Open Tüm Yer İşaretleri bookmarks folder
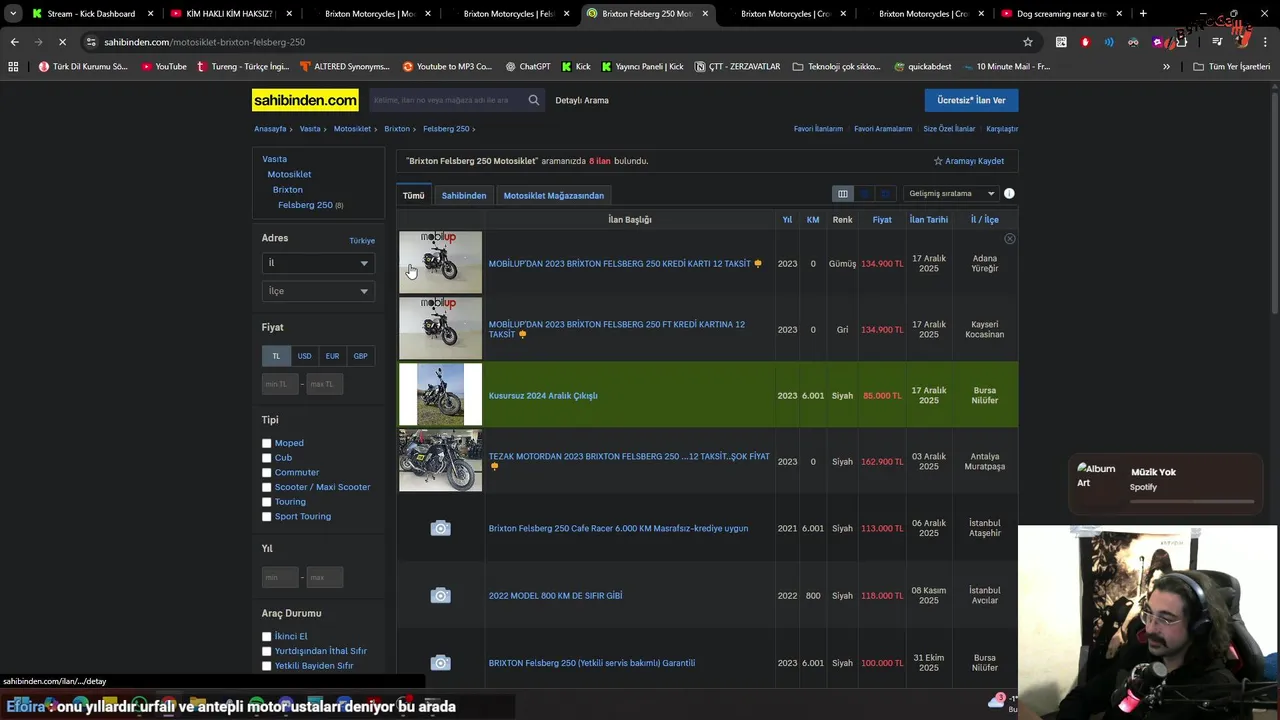Screen dimensions: 1280x720 tap(1232, 66)
